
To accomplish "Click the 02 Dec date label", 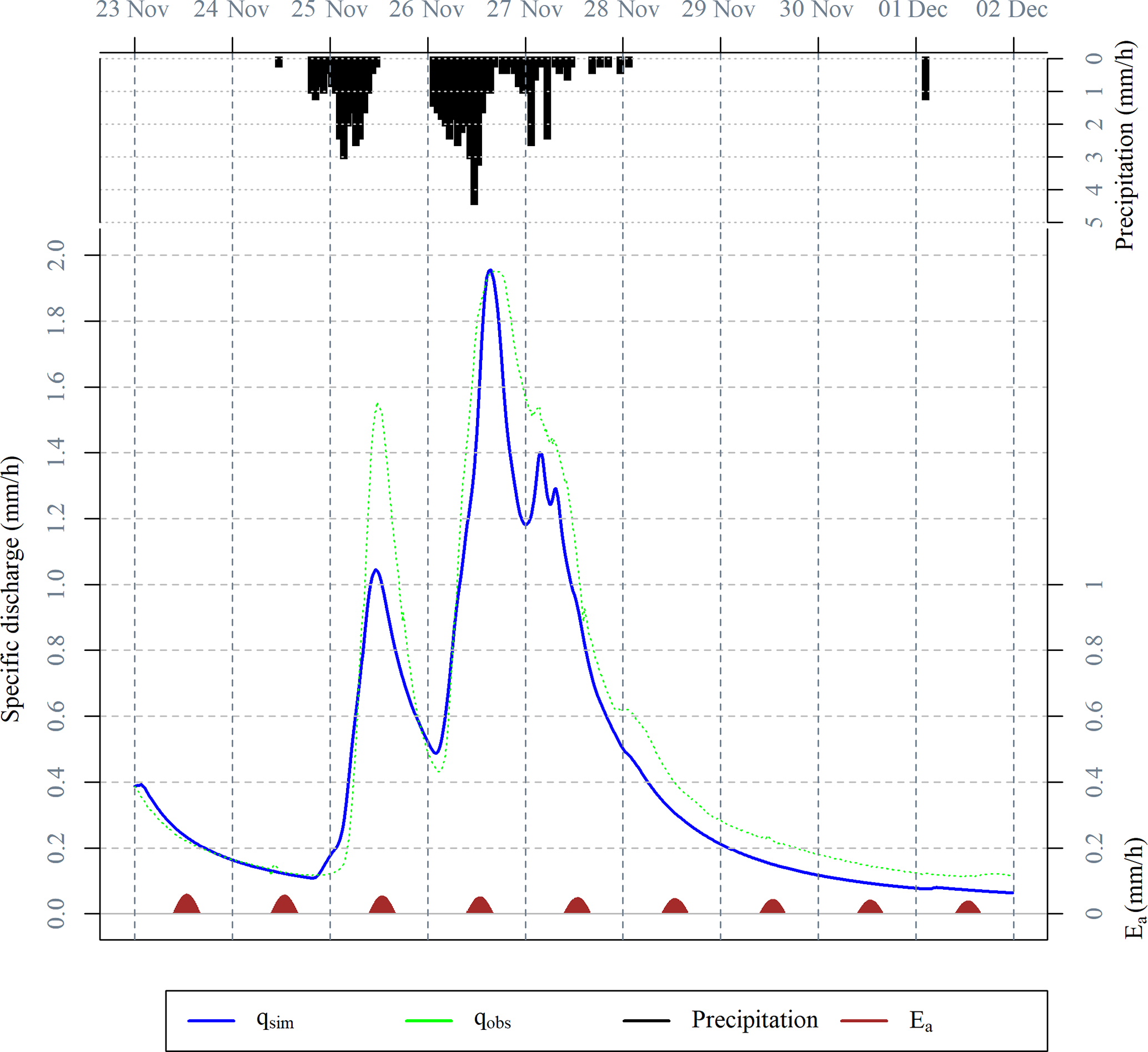I will pos(1012,10).
